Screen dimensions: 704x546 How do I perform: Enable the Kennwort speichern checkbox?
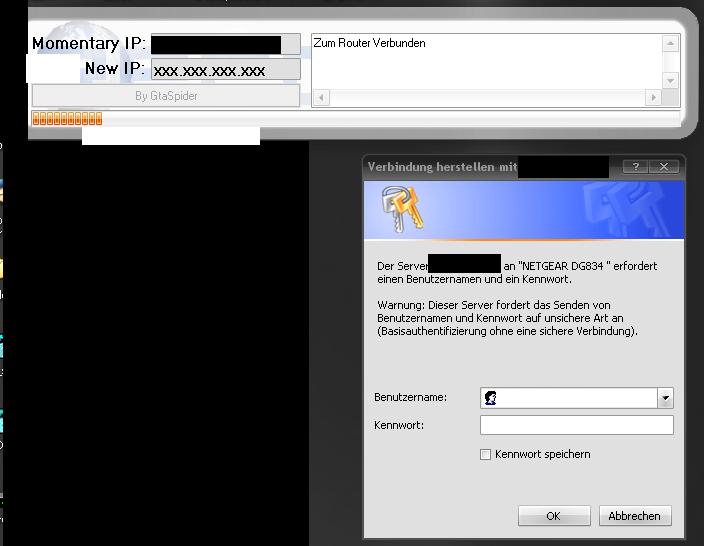coord(486,455)
